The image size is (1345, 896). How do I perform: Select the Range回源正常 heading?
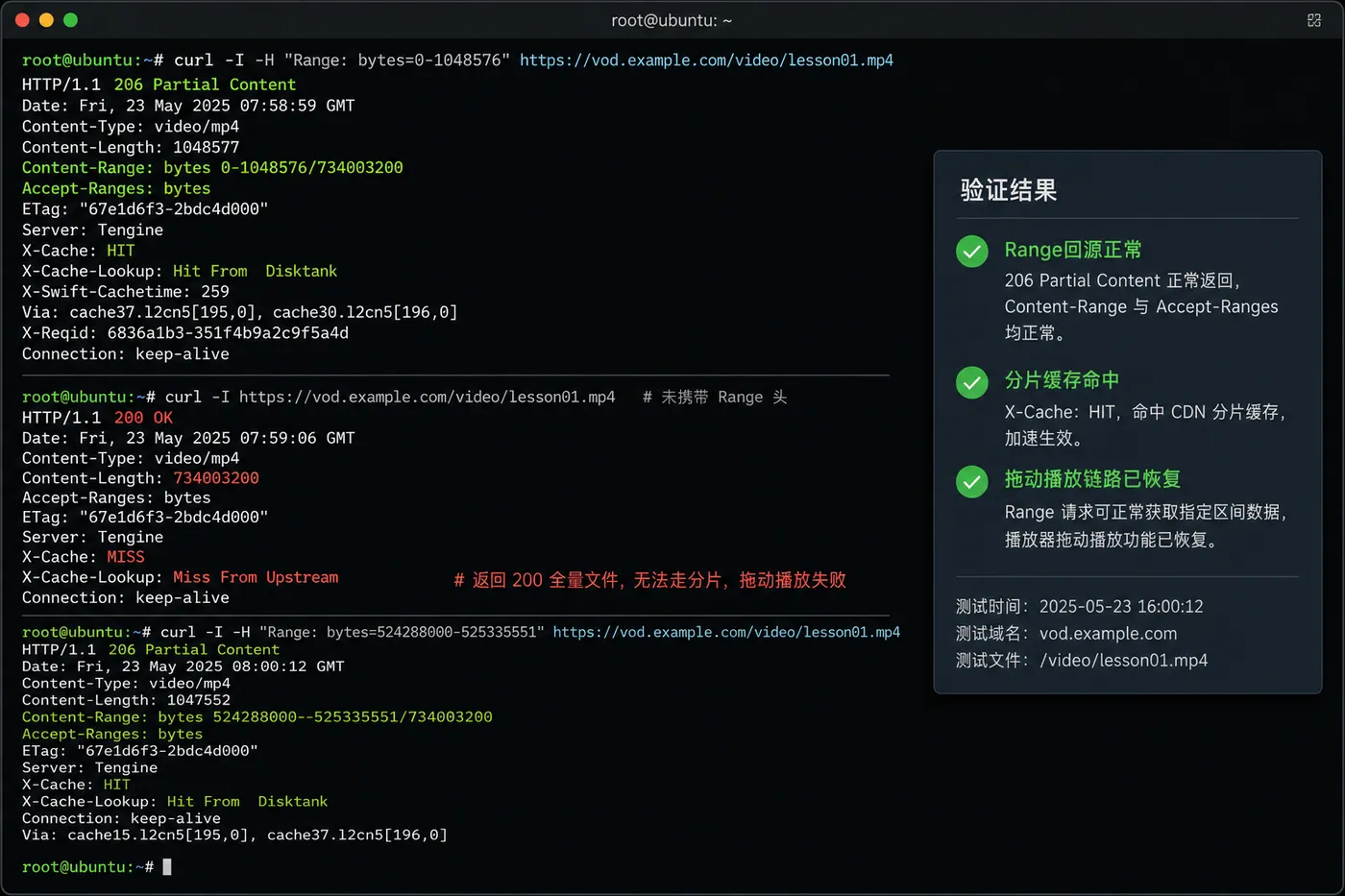(x=1073, y=250)
